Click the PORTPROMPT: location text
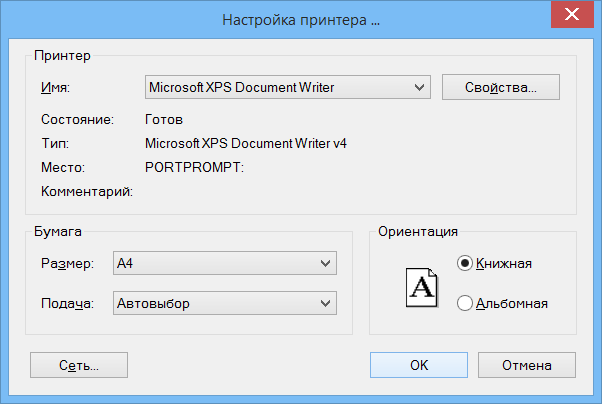The height and width of the screenshot is (404, 602). pos(194,167)
